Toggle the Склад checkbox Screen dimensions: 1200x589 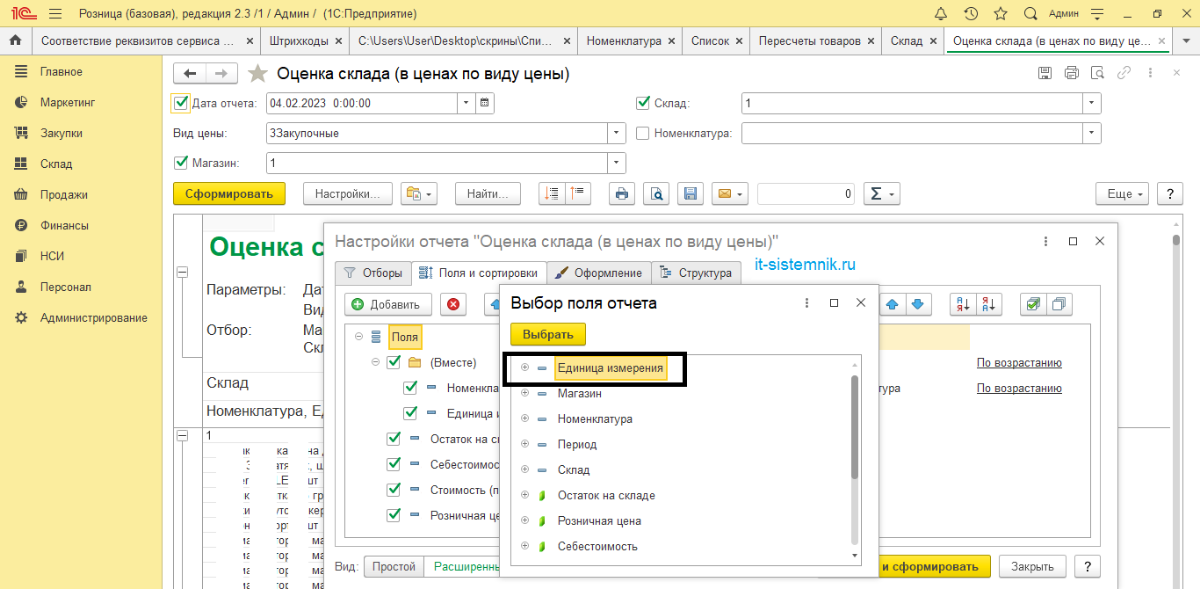pos(643,102)
